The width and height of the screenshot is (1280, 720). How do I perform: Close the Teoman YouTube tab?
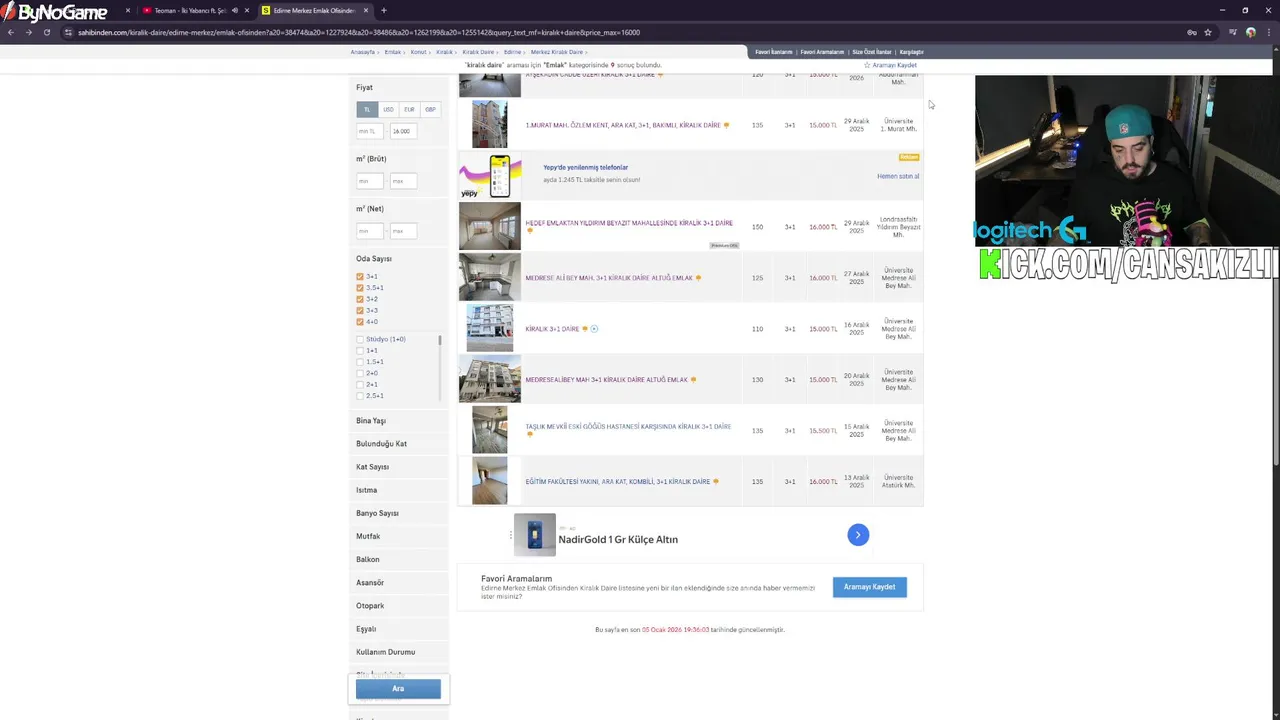(247, 10)
